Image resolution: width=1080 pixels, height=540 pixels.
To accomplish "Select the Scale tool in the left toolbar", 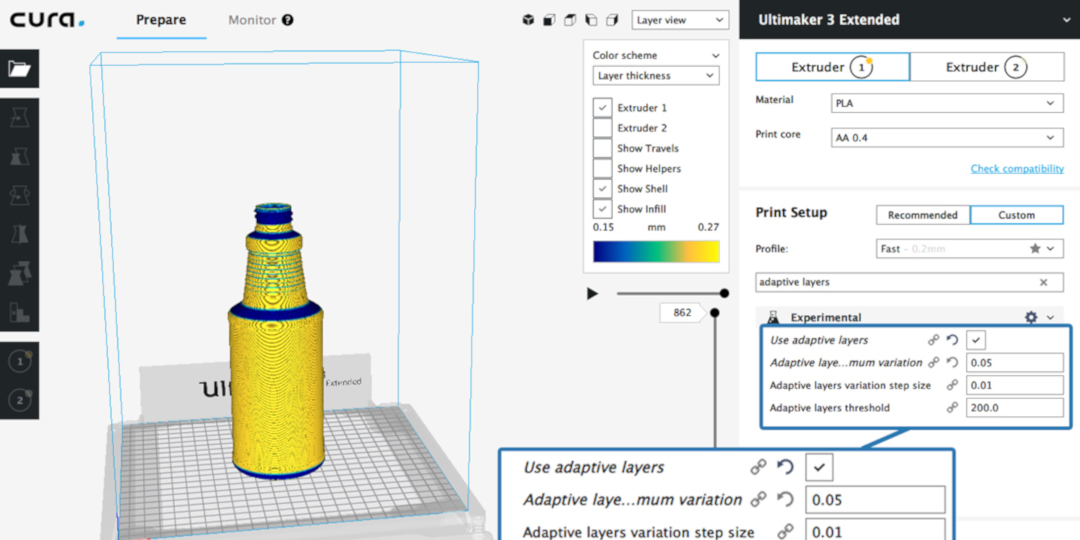I will pyautogui.click(x=19, y=157).
